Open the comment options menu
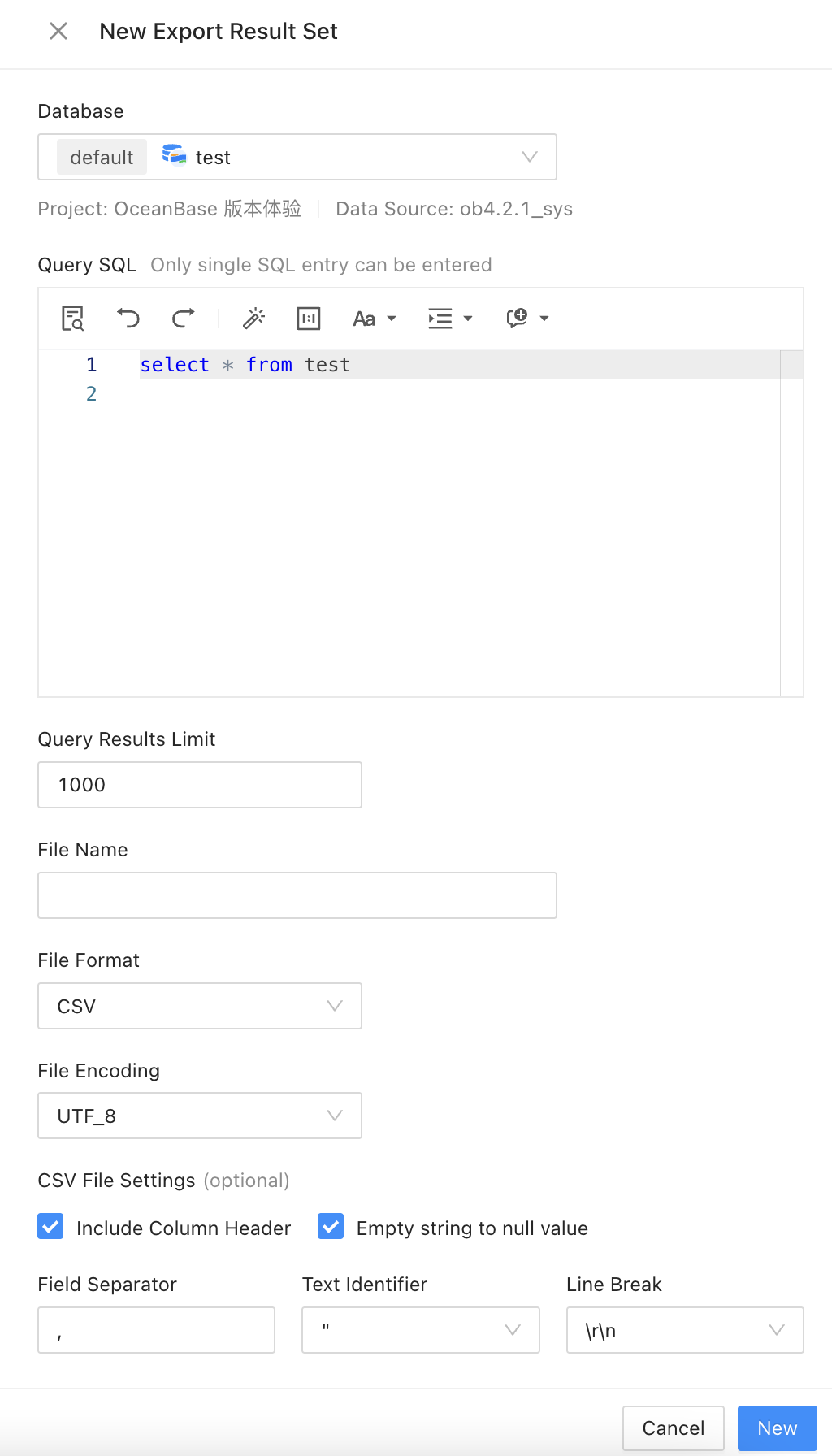832x1456 pixels. coord(527,318)
